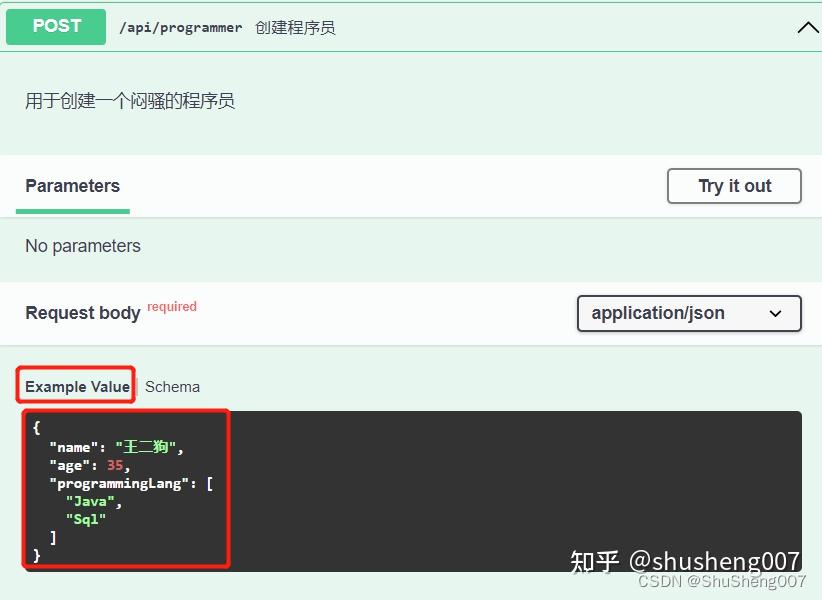The height and width of the screenshot is (600, 822).
Task: Open the /api/programmer endpoint link
Action: (x=180, y=27)
